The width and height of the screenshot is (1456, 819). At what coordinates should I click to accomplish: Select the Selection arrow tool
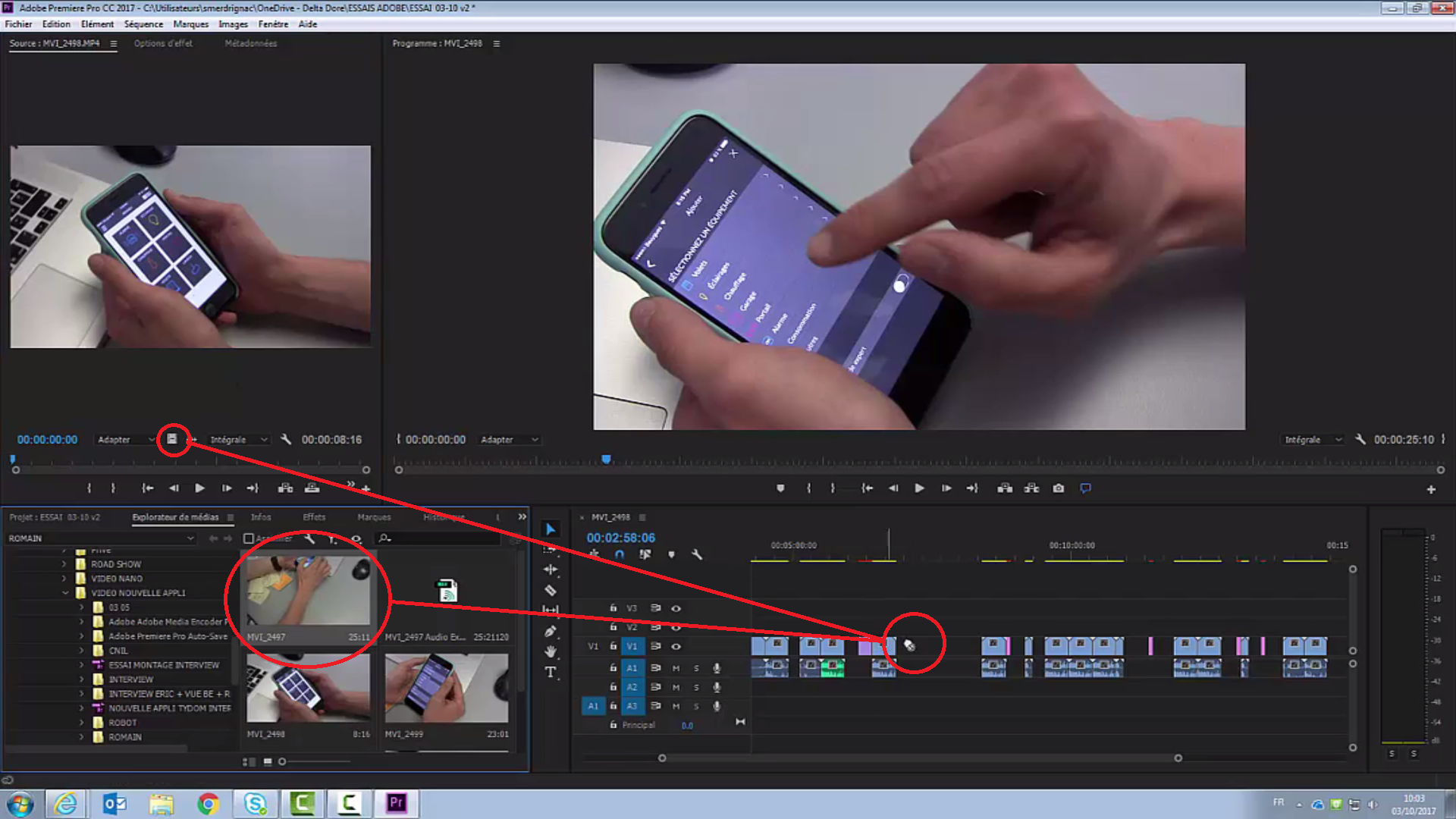click(x=551, y=529)
